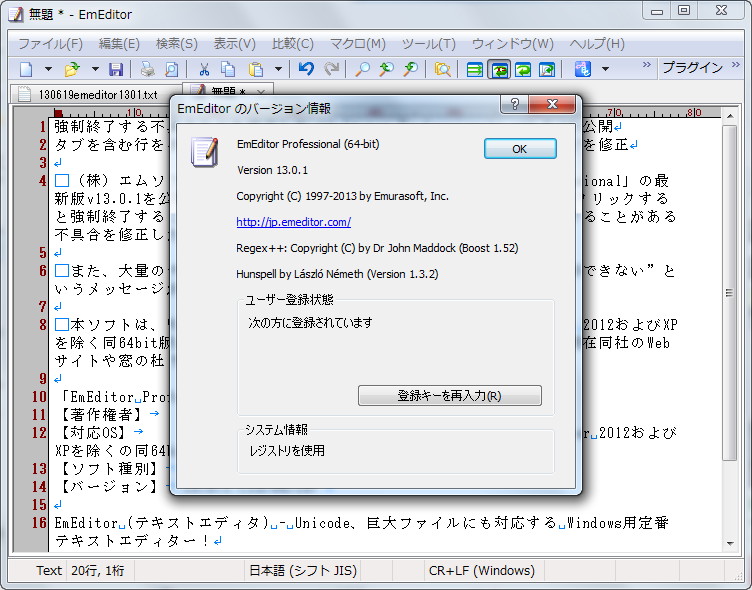The height and width of the screenshot is (590, 752).
Task: Open the 編集(E) menu
Action: click(119, 44)
